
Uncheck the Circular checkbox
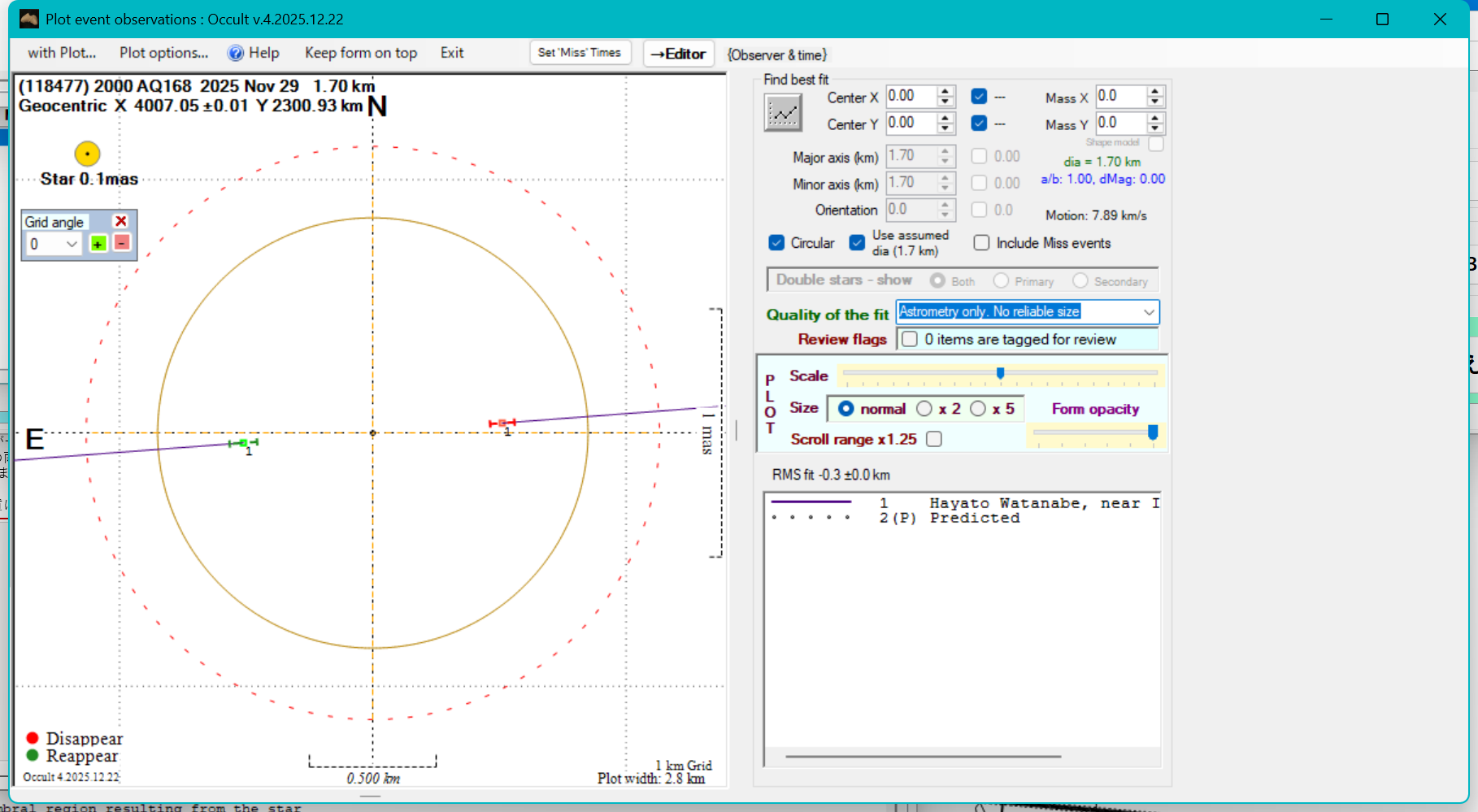pyautogui.click(x=776, y=243)
